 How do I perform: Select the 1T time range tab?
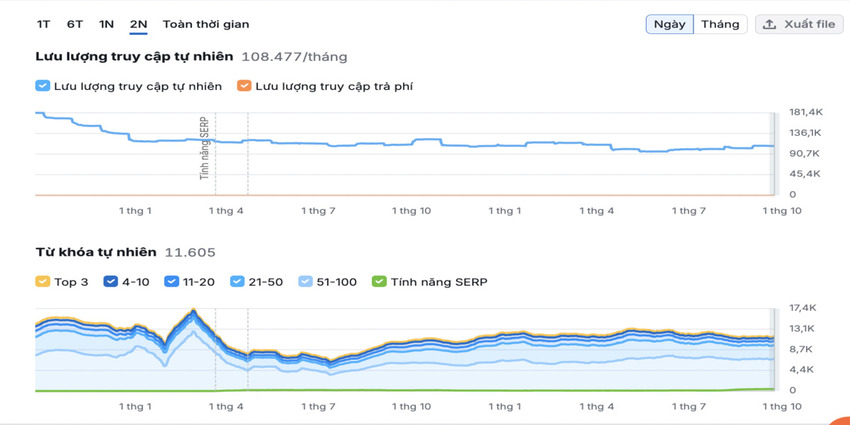point(43,24)
